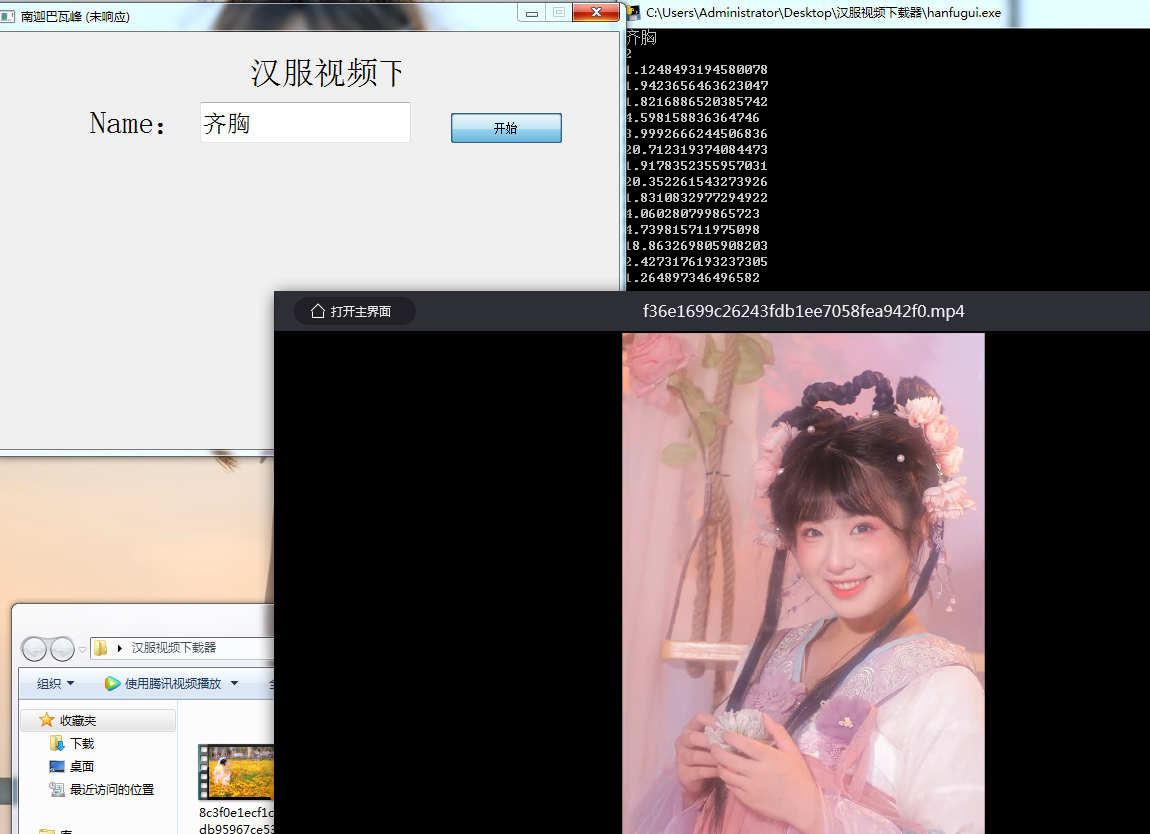Click the video title f36e1699c26243fdb1ee7058fea942f0.mp4
Screen dimensions: 1150x834
(803, 311)
